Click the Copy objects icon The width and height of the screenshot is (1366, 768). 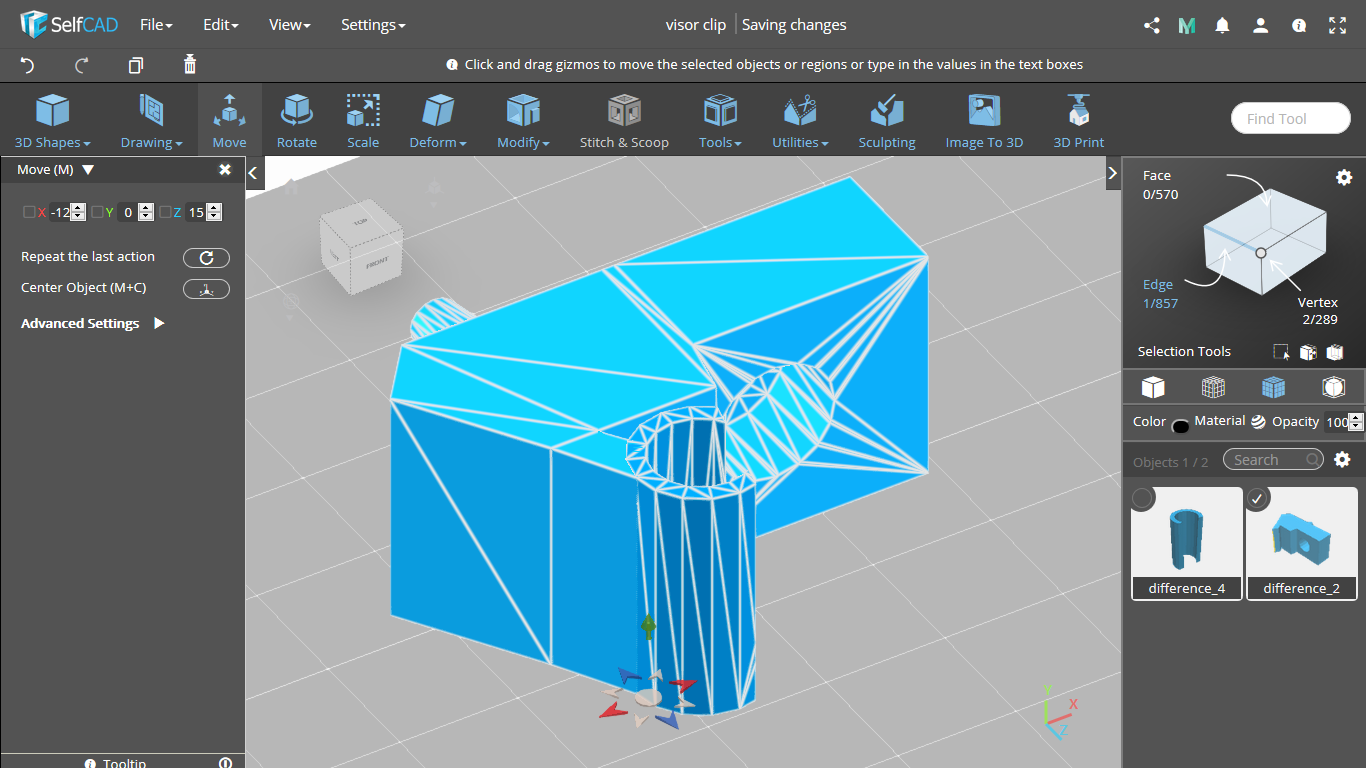136,65
